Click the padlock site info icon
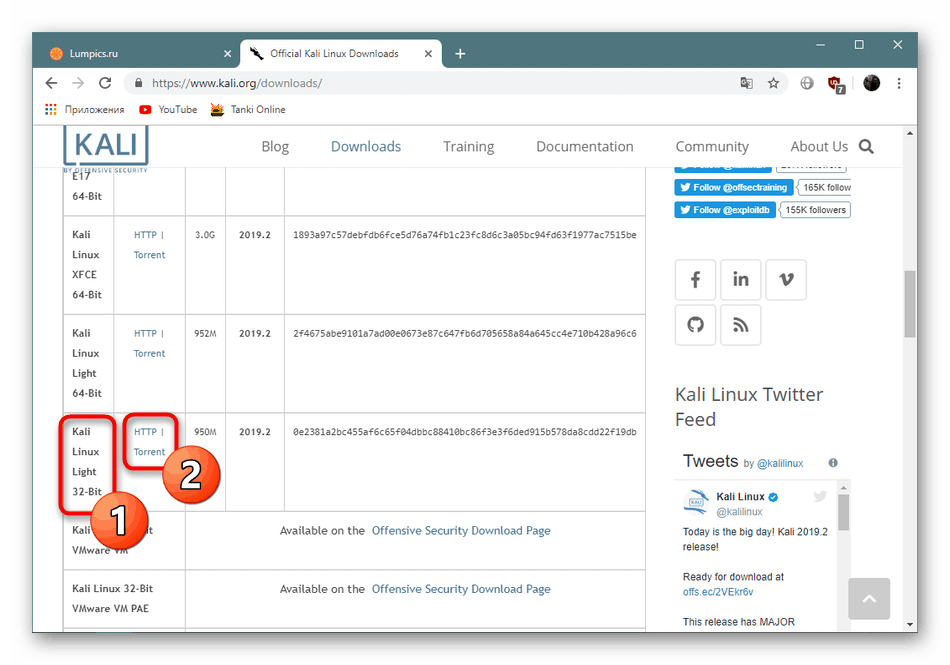Image resolution: width=950 pixels, height=665 pixels. click(138, 83)
